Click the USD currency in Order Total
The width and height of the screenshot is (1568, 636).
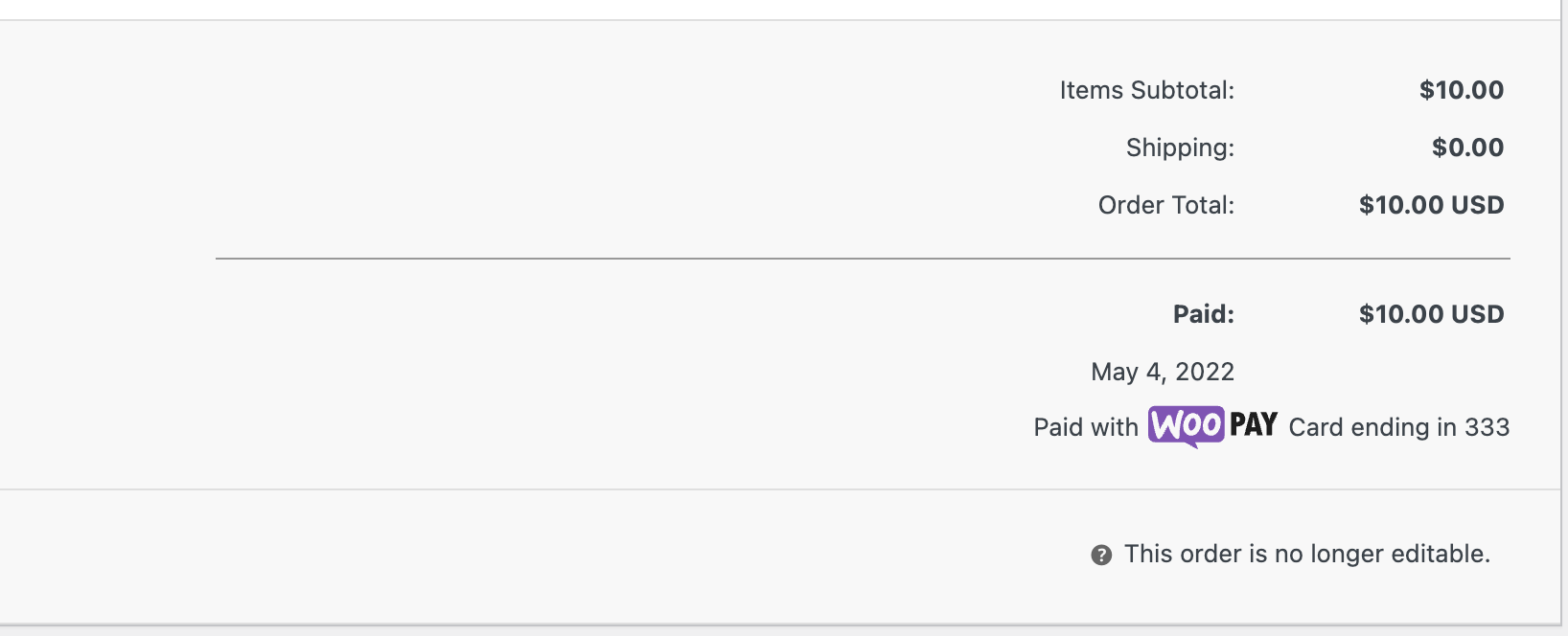pos(1478,205)
